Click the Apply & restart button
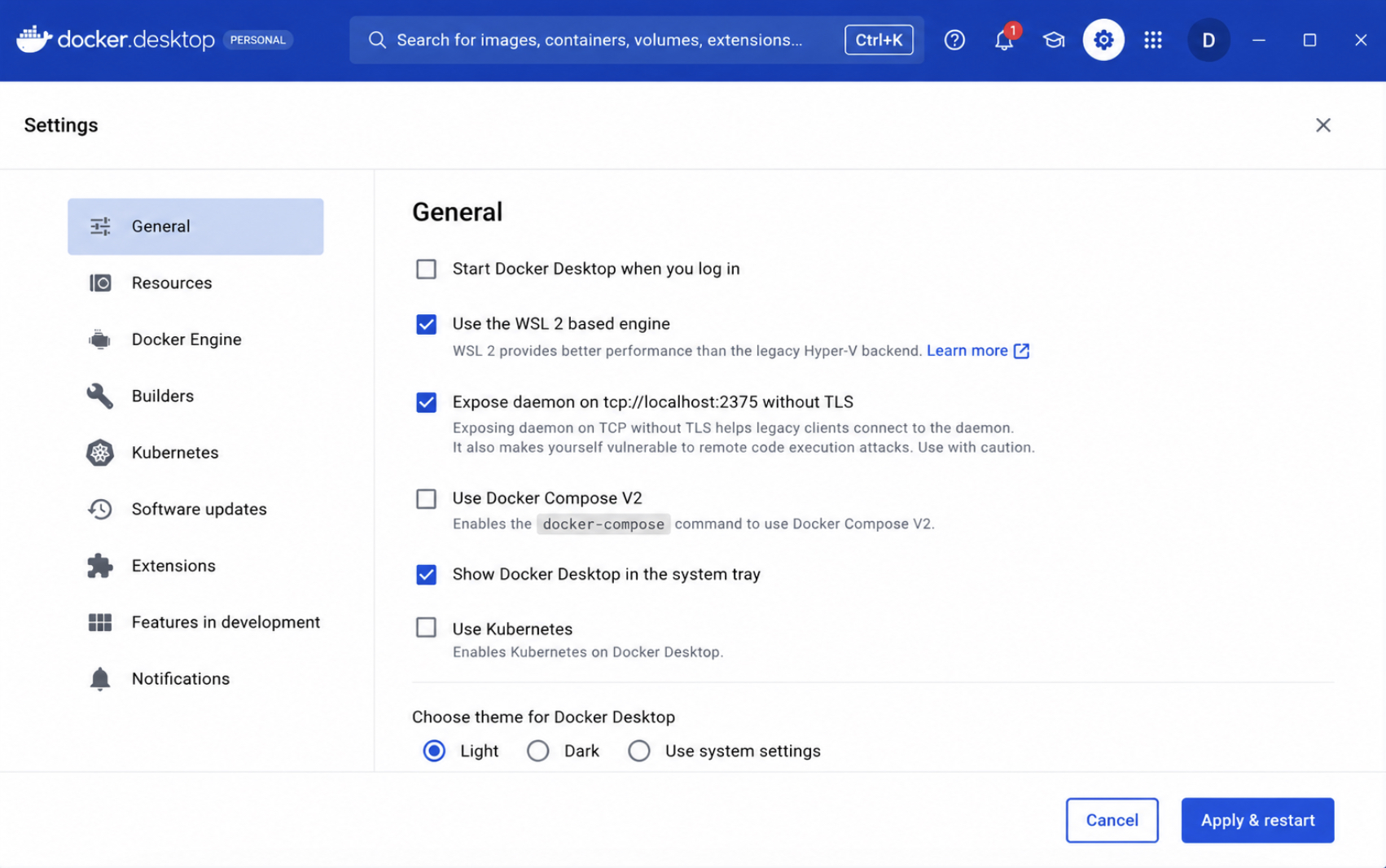 point(1257,820)
